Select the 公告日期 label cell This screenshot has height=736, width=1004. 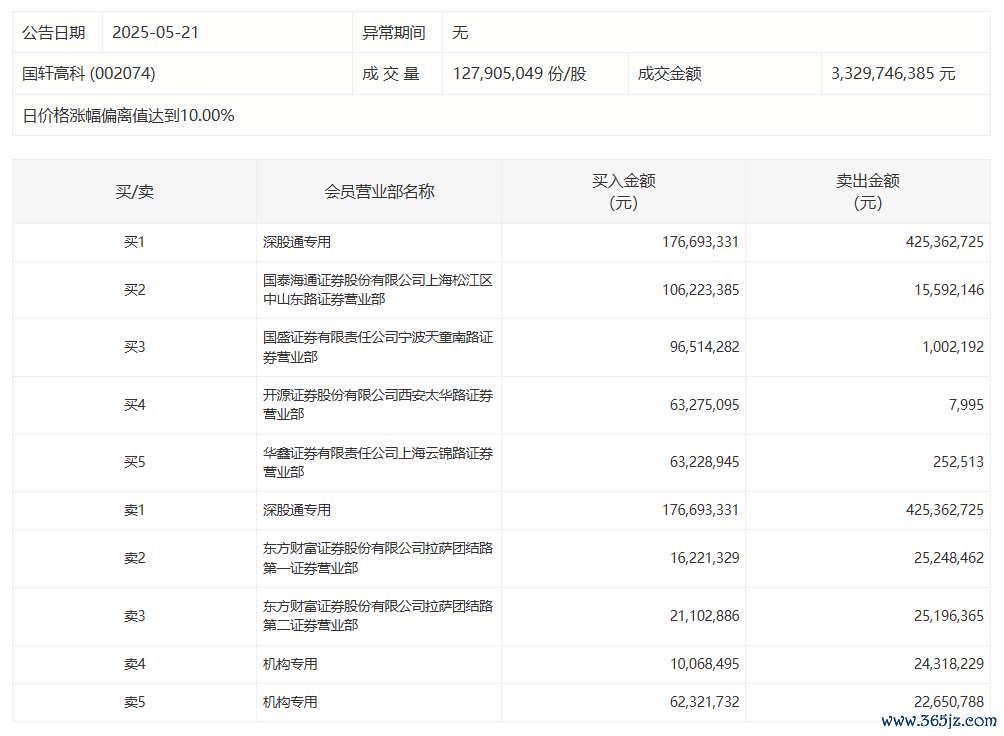coord(54,33)
